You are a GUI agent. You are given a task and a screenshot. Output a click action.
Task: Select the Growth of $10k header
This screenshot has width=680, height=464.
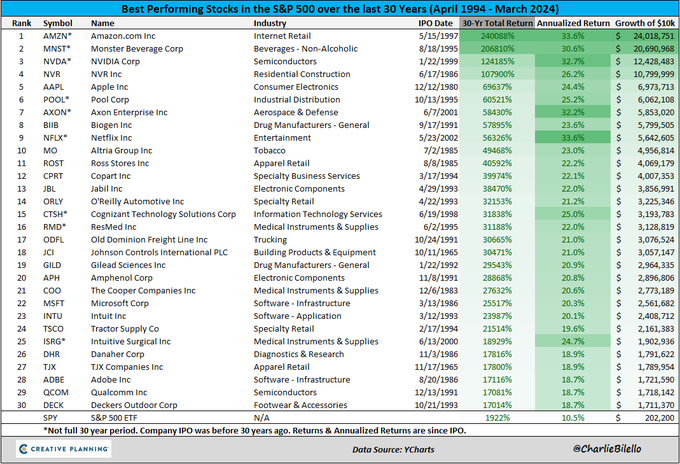point(645,23)
